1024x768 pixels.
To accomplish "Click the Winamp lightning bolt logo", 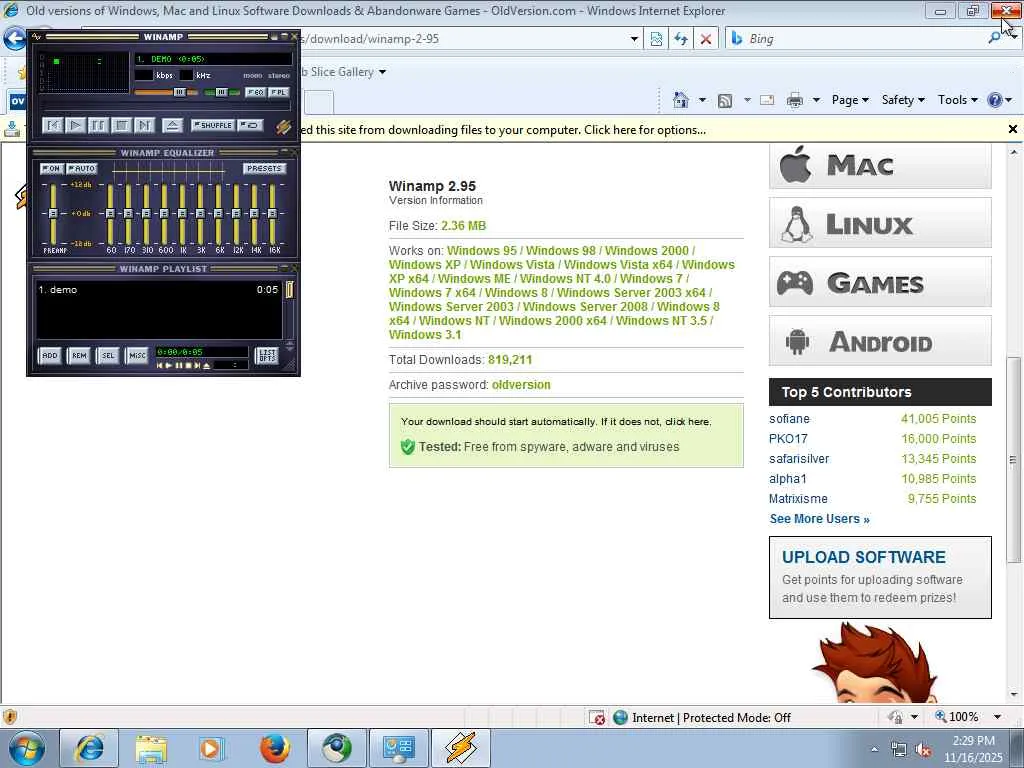I will coord(283,126).
